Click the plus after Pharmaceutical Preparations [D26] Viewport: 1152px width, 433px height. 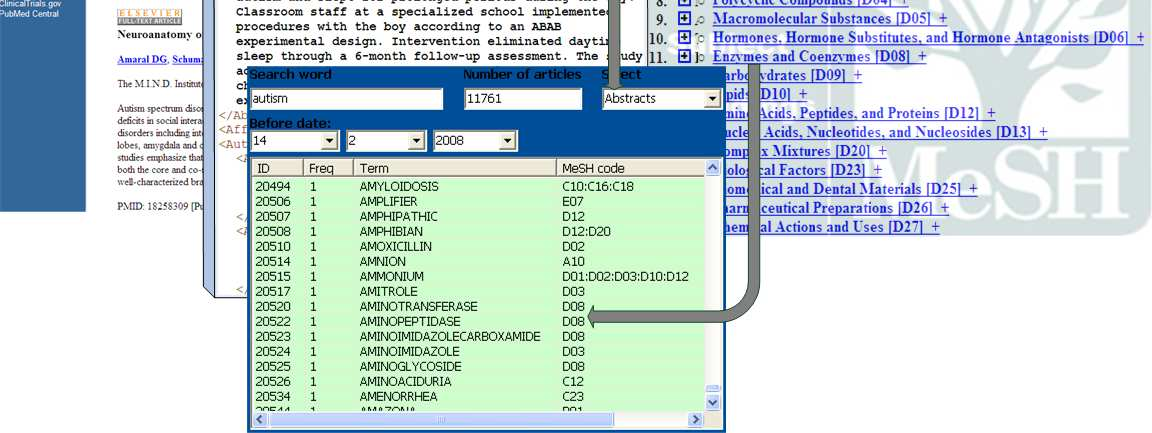[x=944, y=208]
